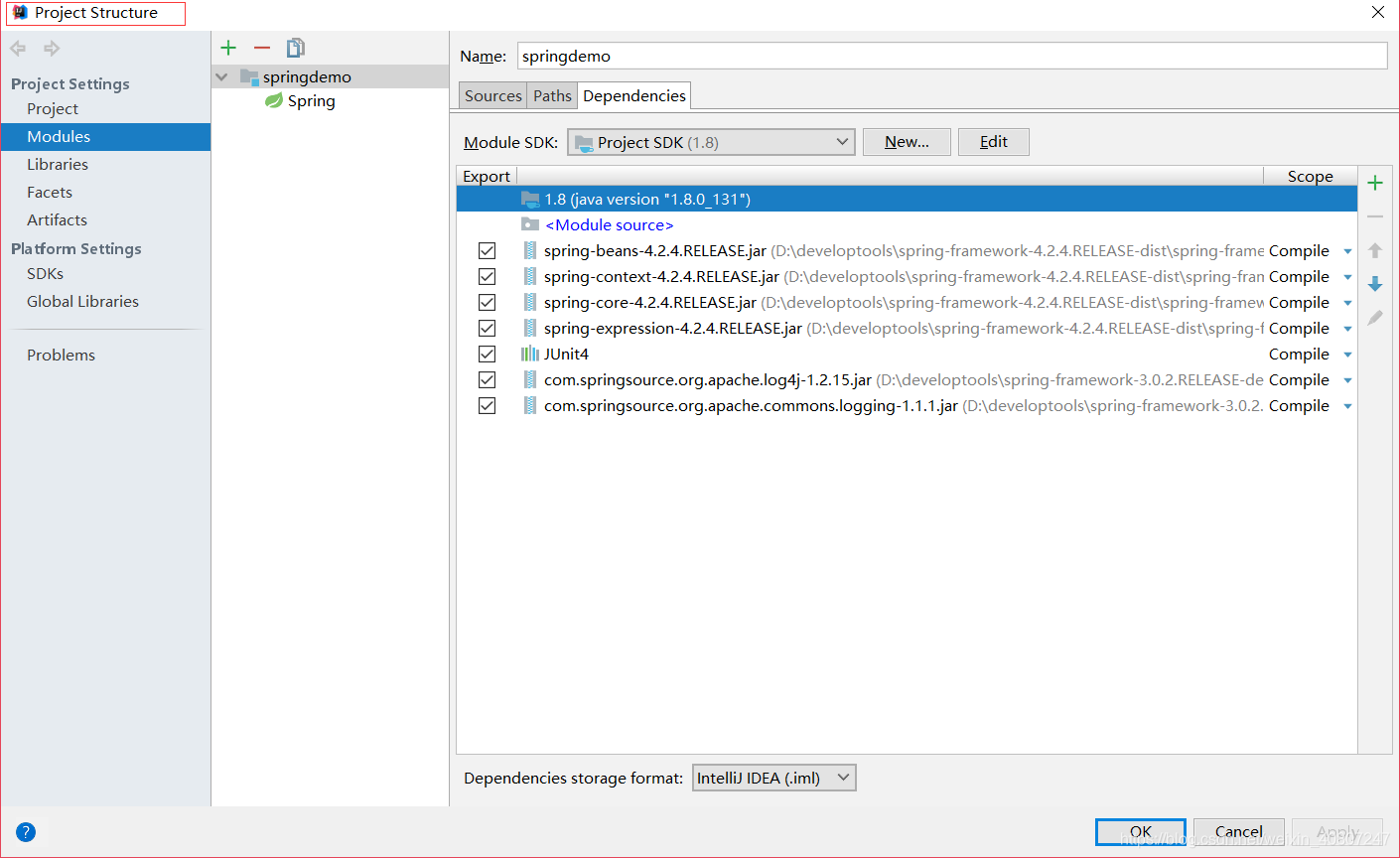Copy the selected module icon
This screenshot has width=1400, height=858.
pyautogui.click(x=296, y=48)
